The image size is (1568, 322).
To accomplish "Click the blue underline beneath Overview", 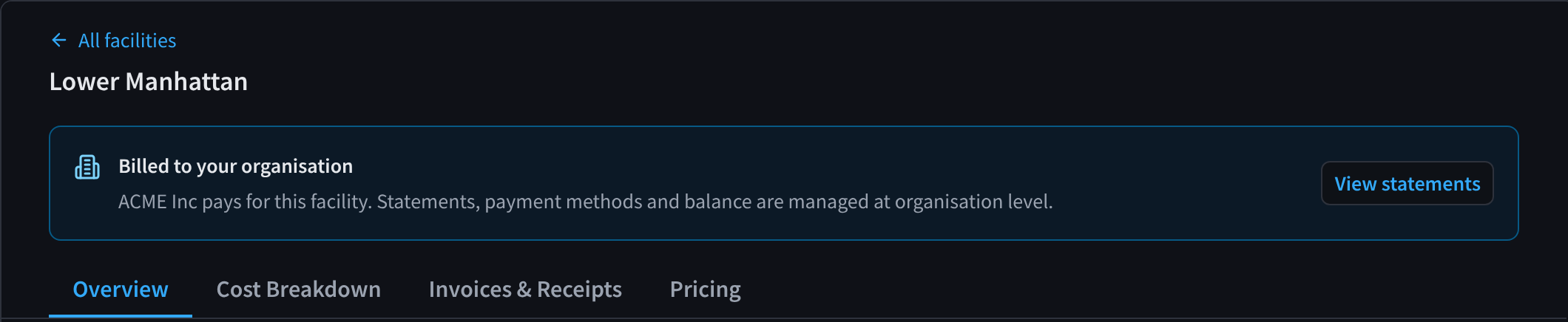I will click(x=121, y=315).
